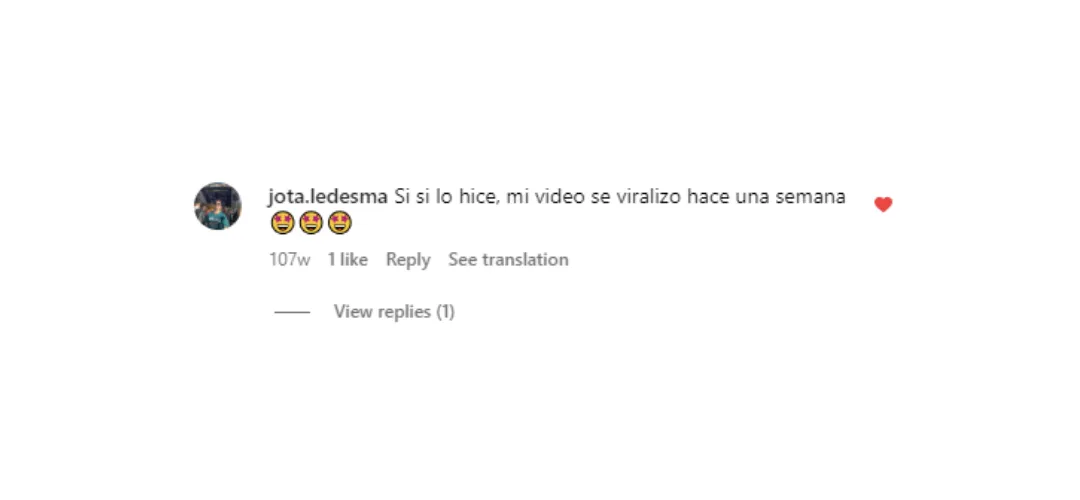Show the one hidden reply
Image resolution: width=1080 pixels, height=500 pixels.
(x=394, y=312)
